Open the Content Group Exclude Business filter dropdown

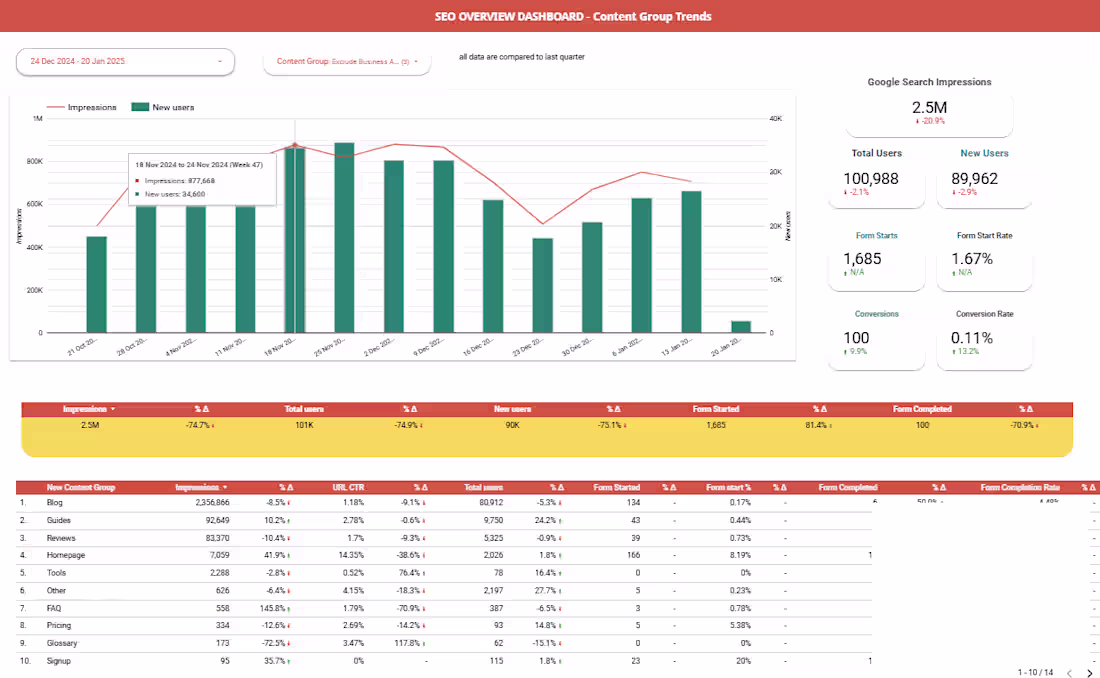pyautogui.click(x=349, y=61)
